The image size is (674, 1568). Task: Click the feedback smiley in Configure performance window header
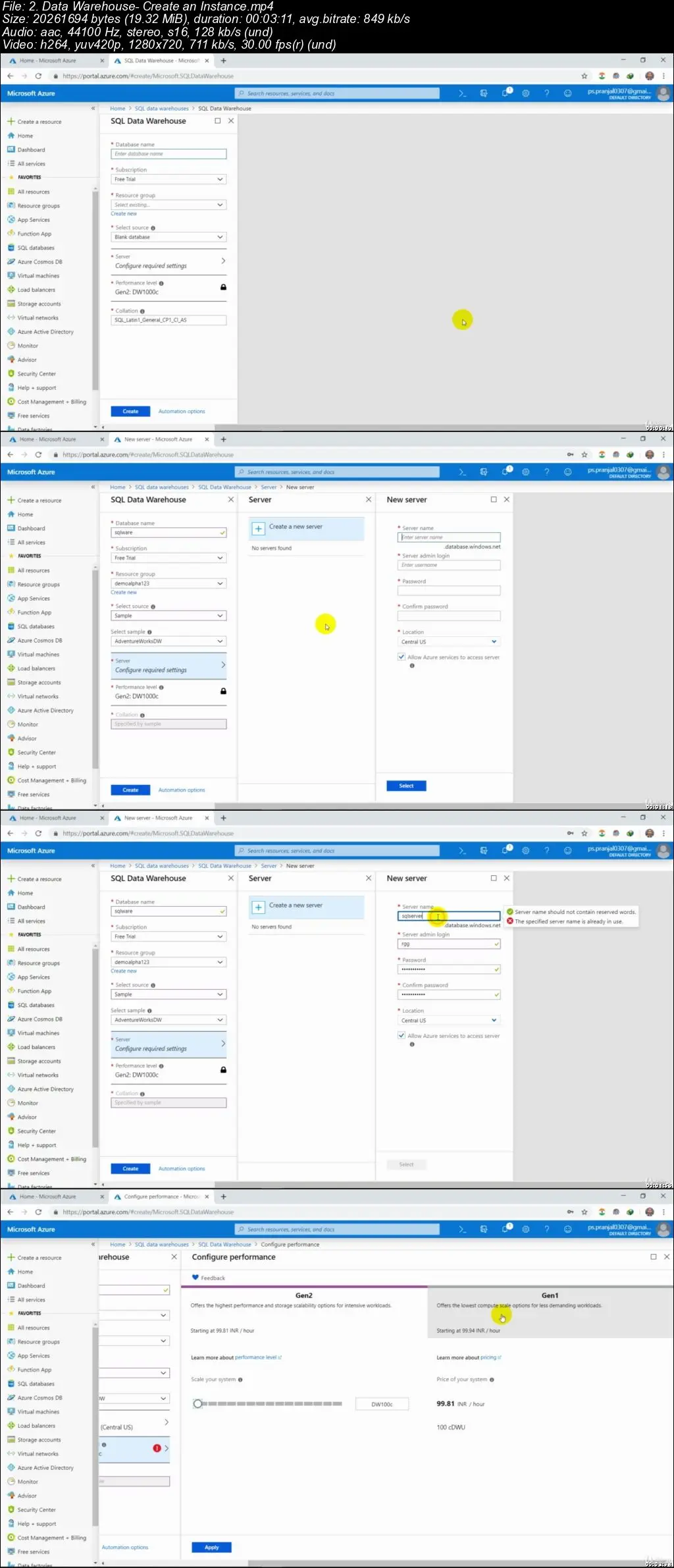point(567,1230)
